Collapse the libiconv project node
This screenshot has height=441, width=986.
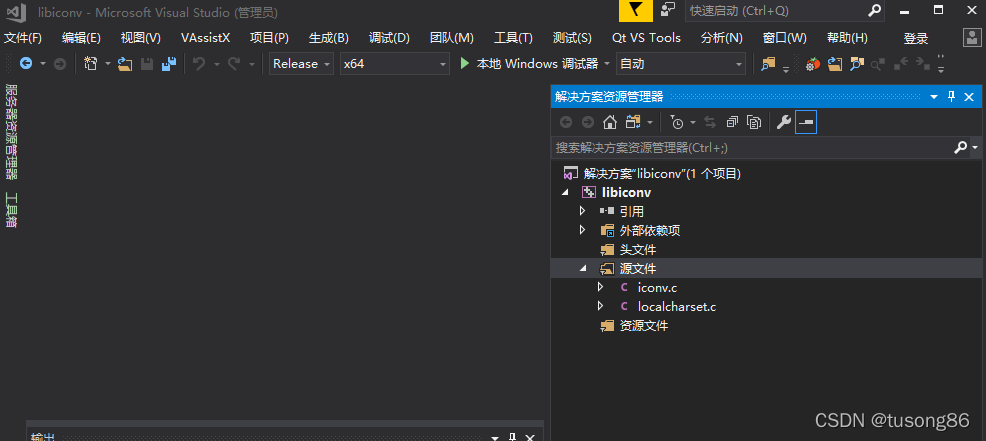click(x=565, y=192)
